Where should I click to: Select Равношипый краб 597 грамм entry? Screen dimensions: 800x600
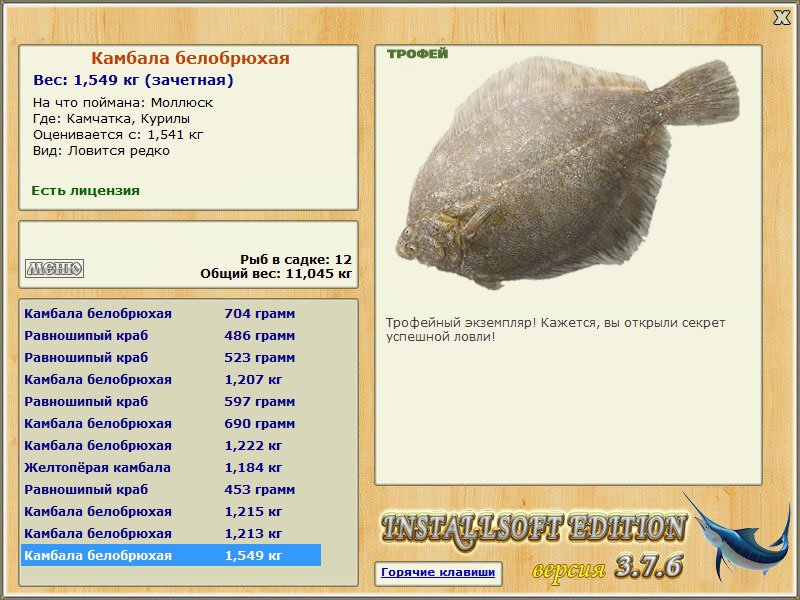(x=171, y=401)
